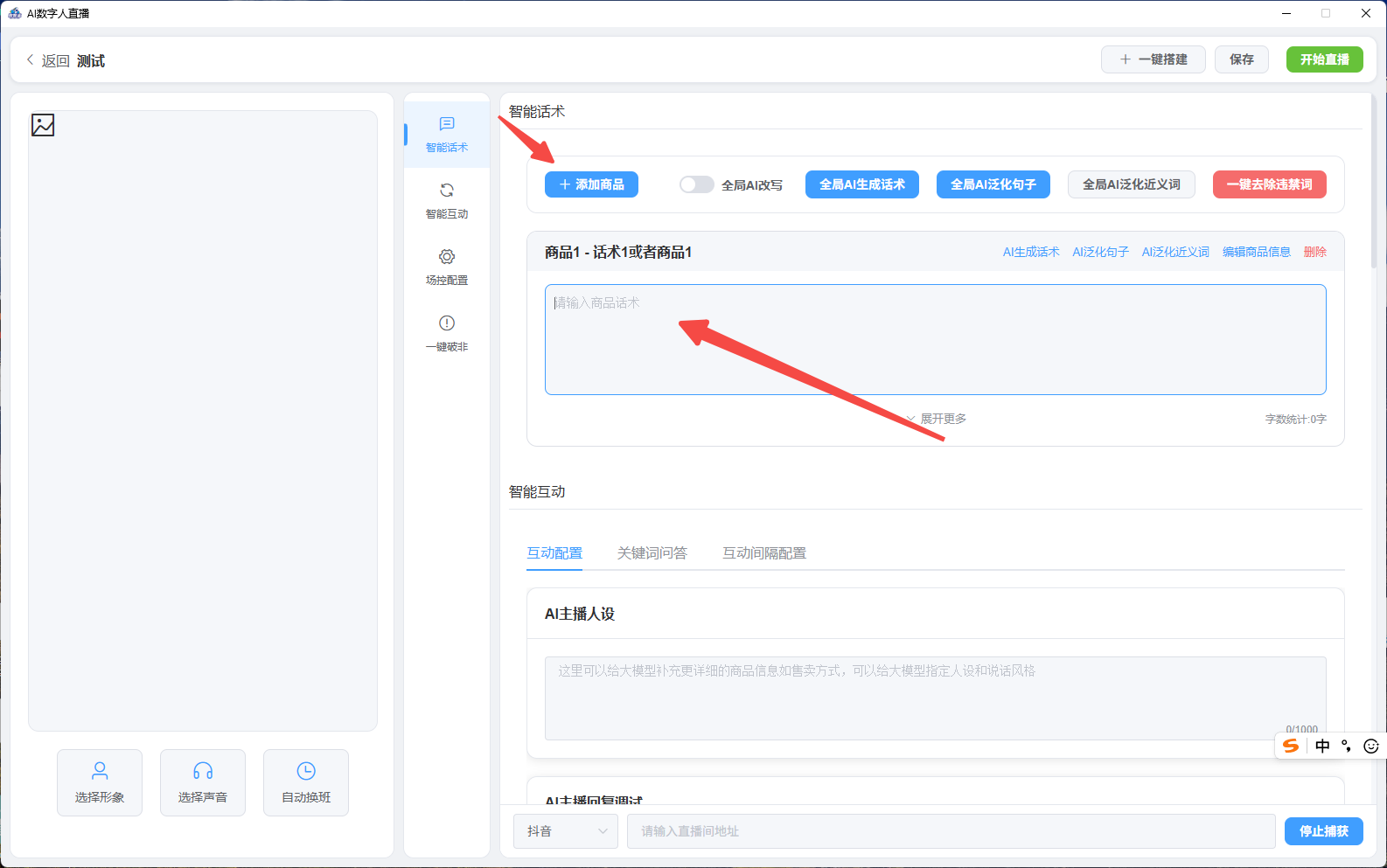Expand 展开更多 under product script
The image size is (1387, 868).
pos(936,419)
